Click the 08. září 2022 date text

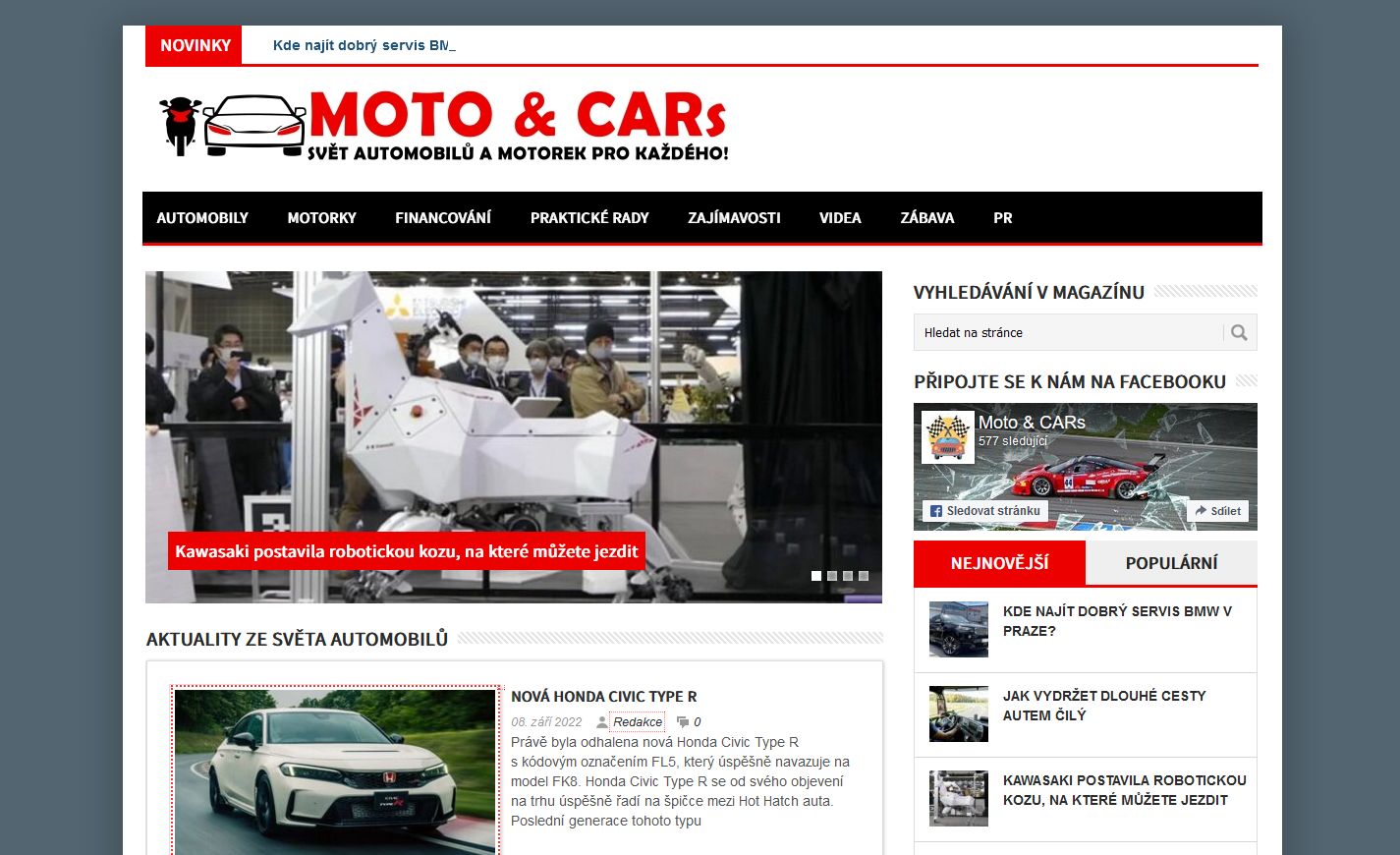[x=546, y=722]
